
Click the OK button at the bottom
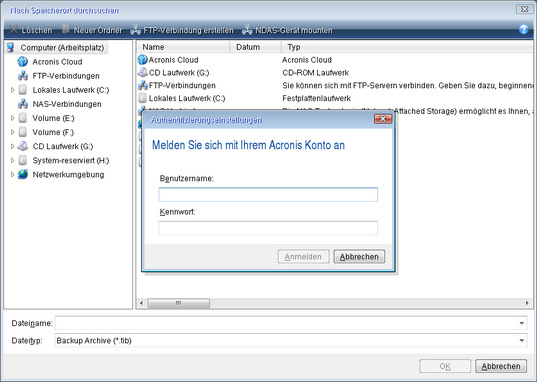[445, 366]
